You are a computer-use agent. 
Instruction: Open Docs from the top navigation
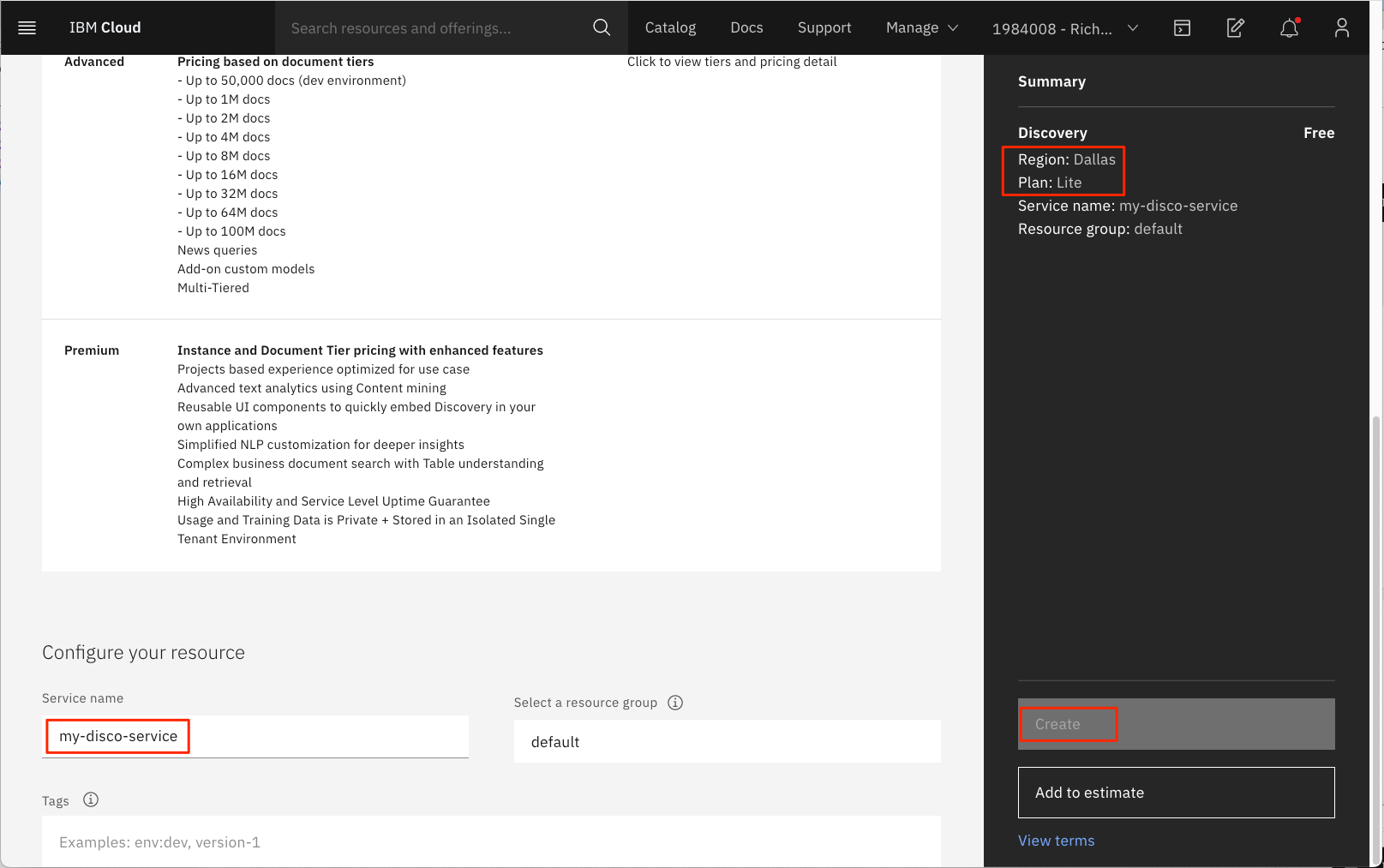746,27
